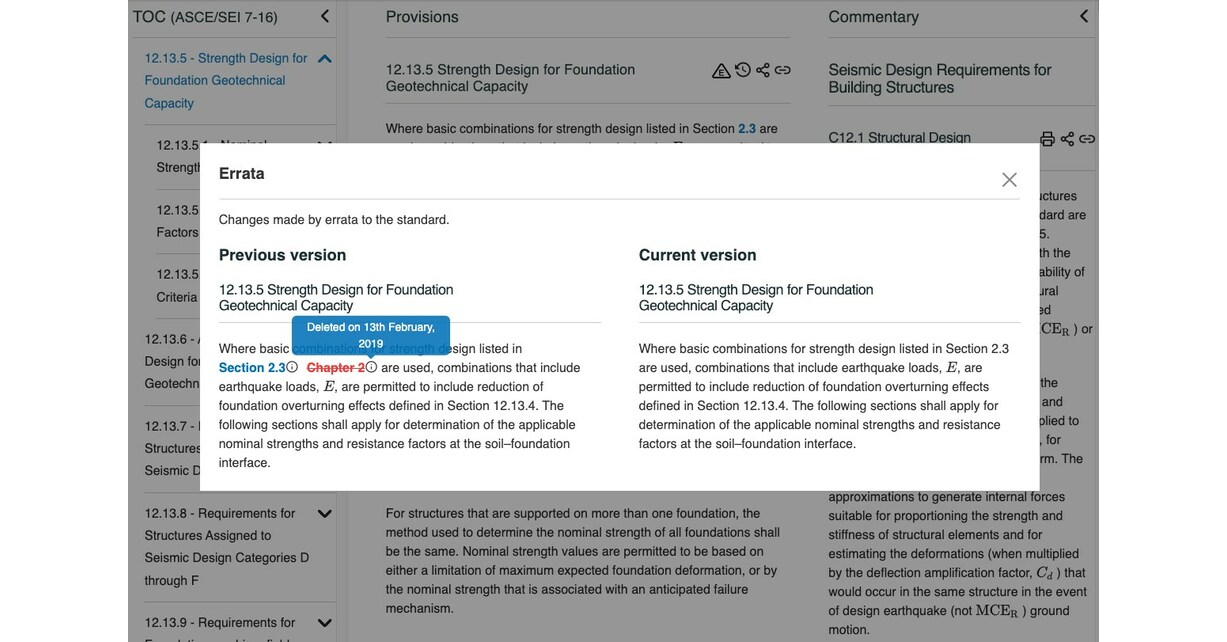Copy link to section 12.13.5 Provisions

[783, 70]
